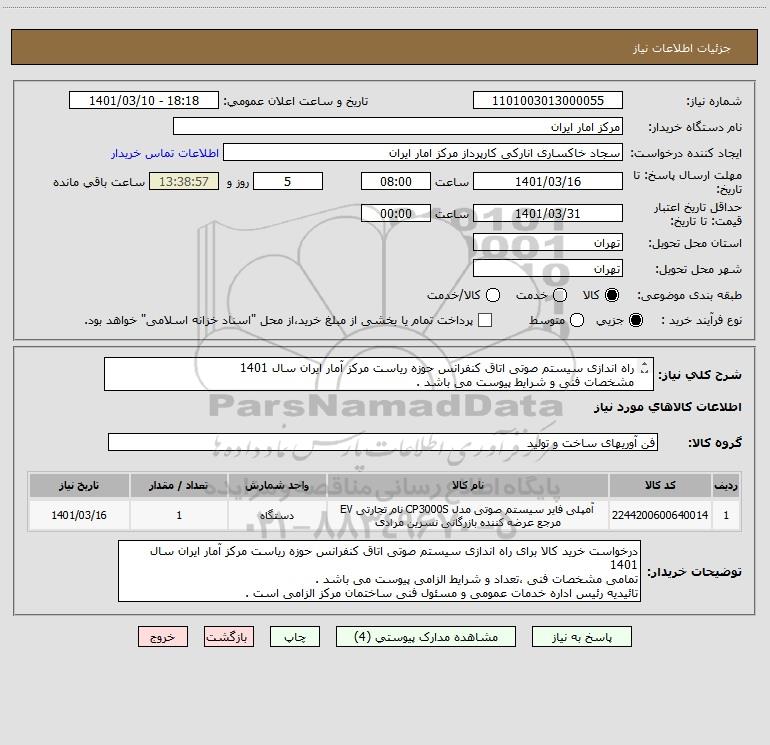The height and width of the screenshot is (745, 770).
Task: Open مشاهده مدارک پیوستی (4) button
Action: click(426, 637)
